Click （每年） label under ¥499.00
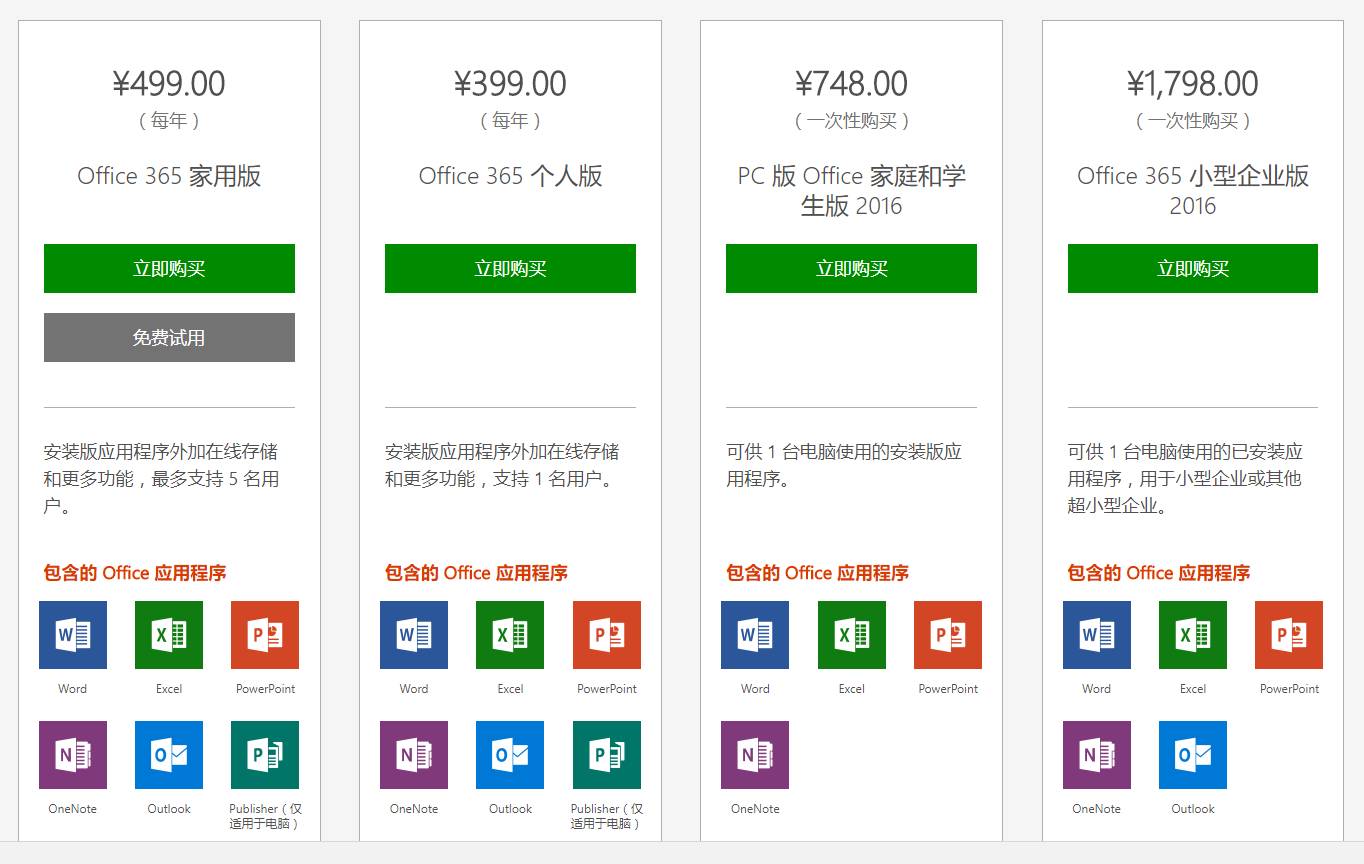Screen dimensions: 1364x864 click(169, 121)
